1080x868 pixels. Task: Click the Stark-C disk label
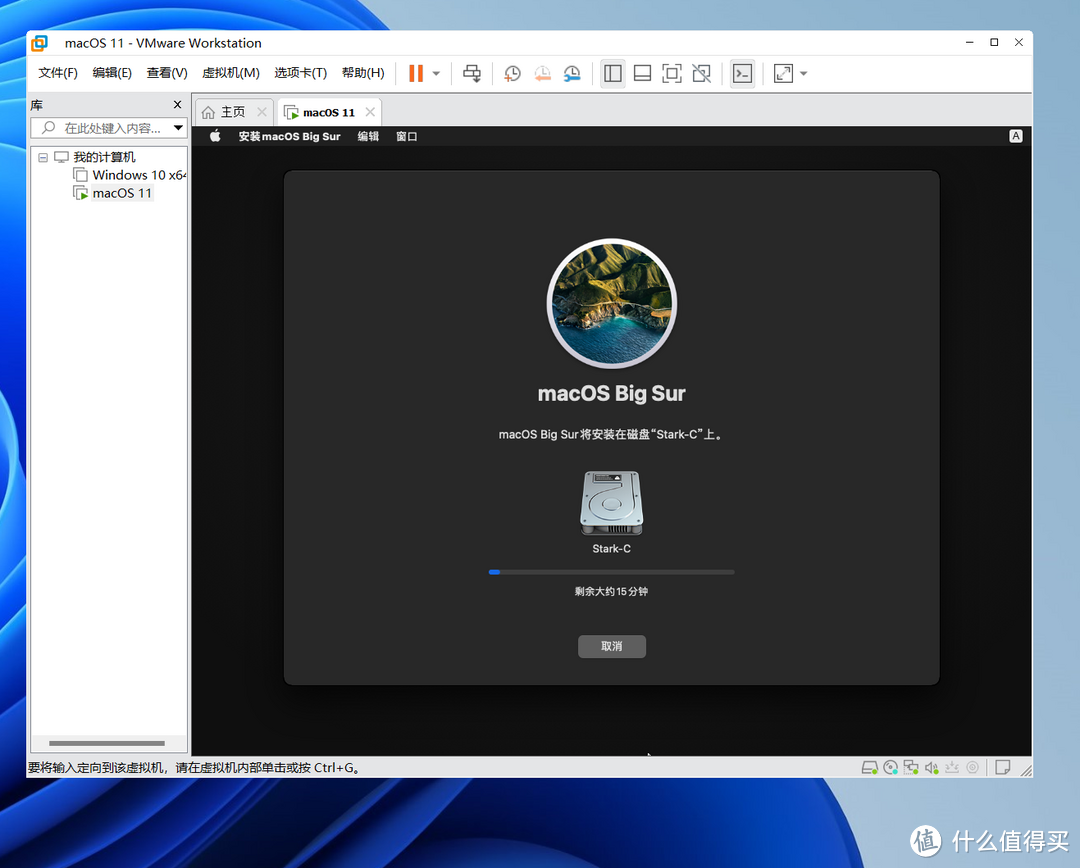coord(612,549)
